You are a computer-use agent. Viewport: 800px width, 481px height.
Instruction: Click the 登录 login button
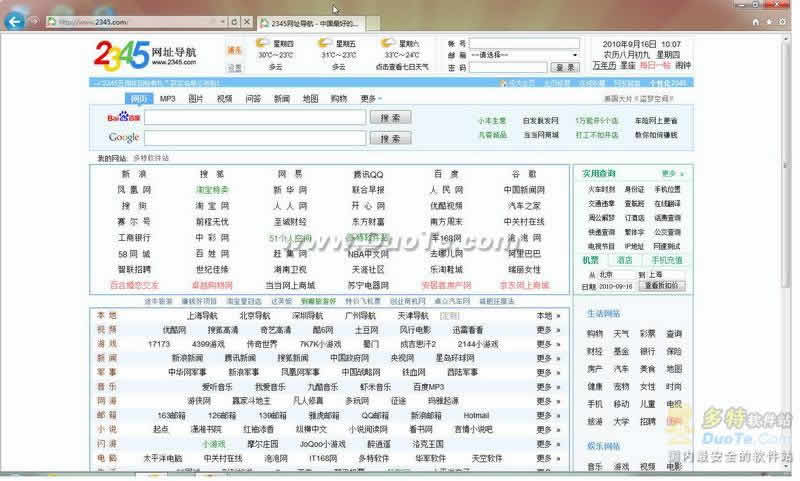pos(565,67)
